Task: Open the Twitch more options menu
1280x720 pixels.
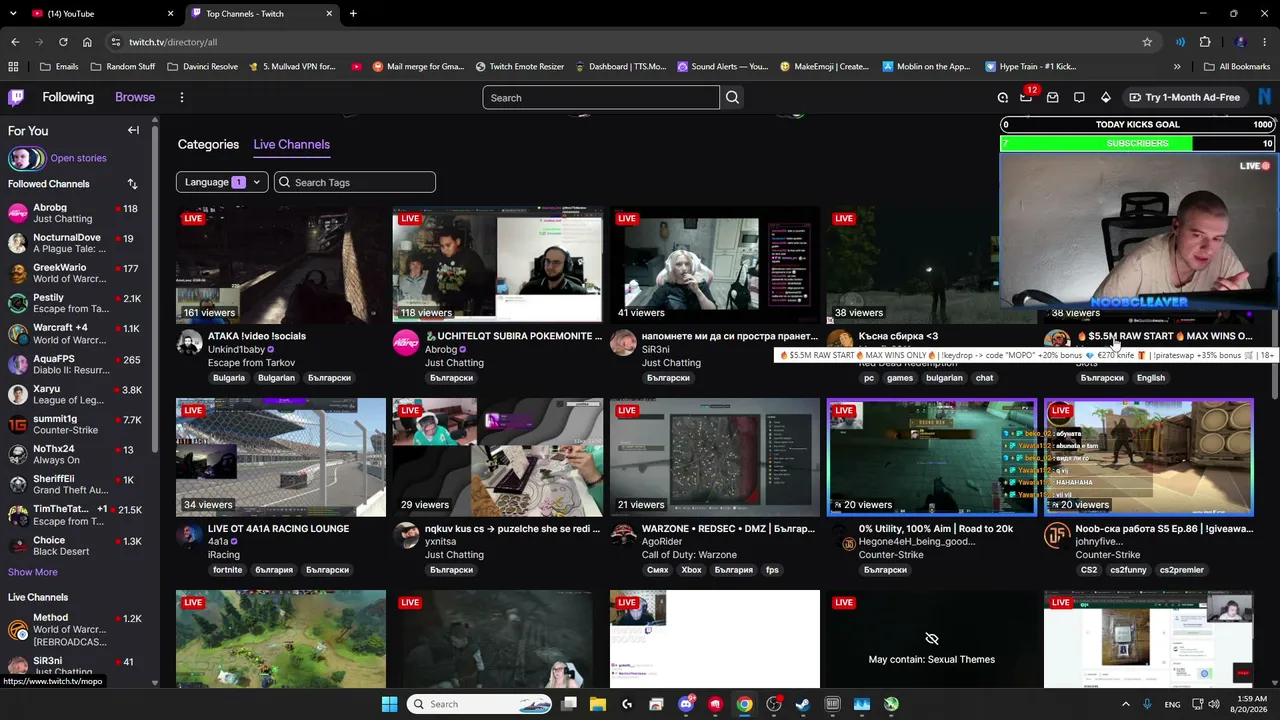Action: [182, 97]
